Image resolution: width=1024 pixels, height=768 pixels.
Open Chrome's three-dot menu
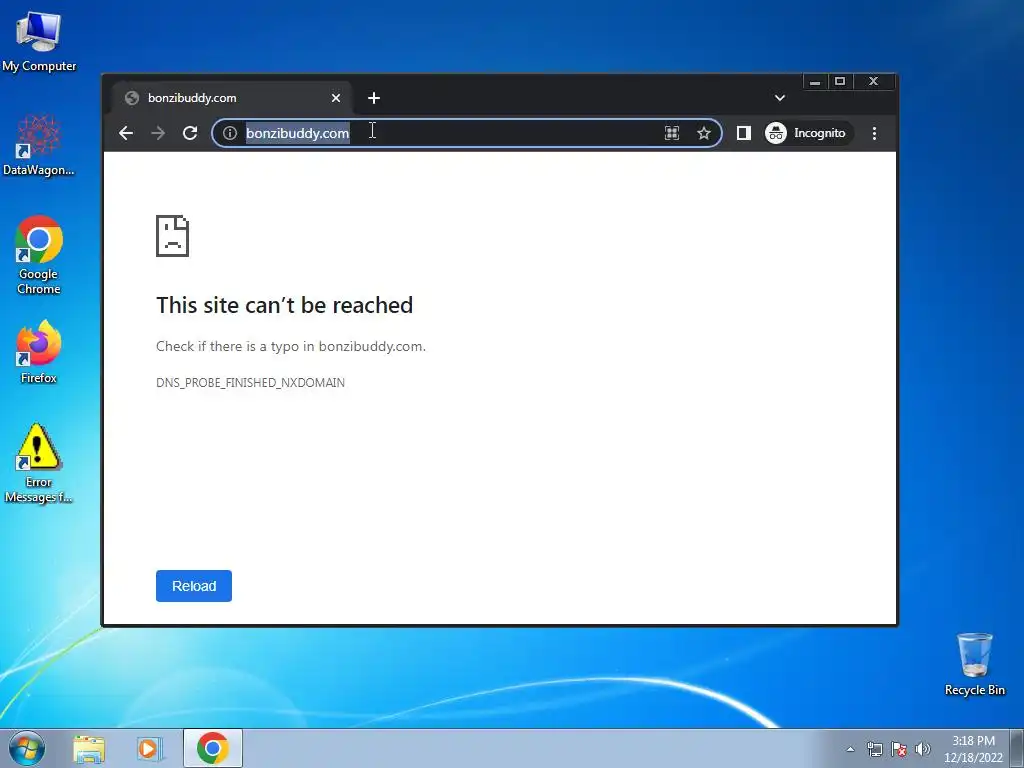pyautogui.click(x=874, y=133)
